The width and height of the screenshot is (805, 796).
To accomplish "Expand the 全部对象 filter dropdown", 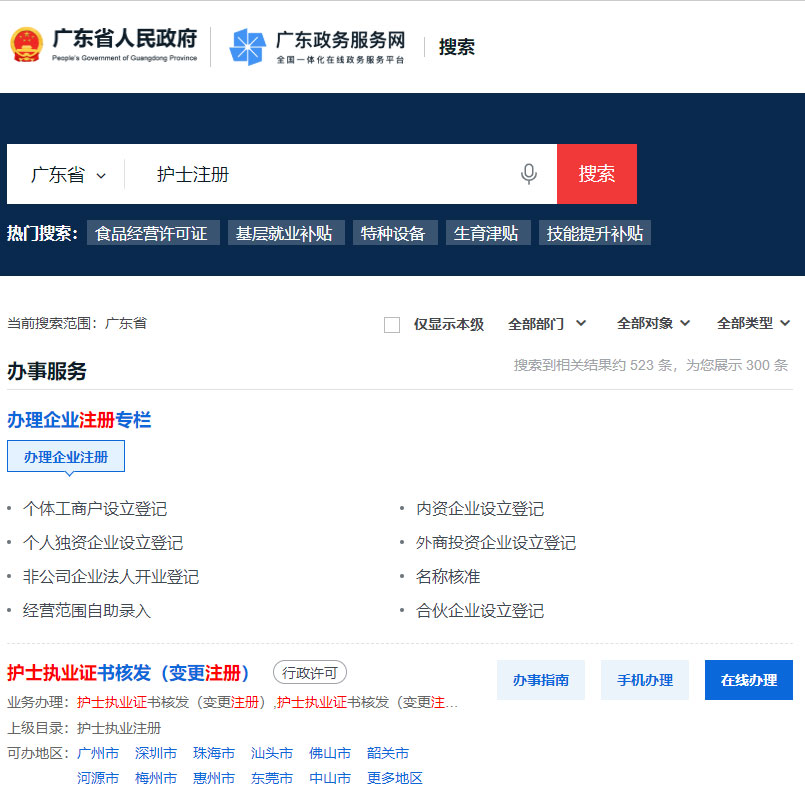I will [x=654, y=323].
